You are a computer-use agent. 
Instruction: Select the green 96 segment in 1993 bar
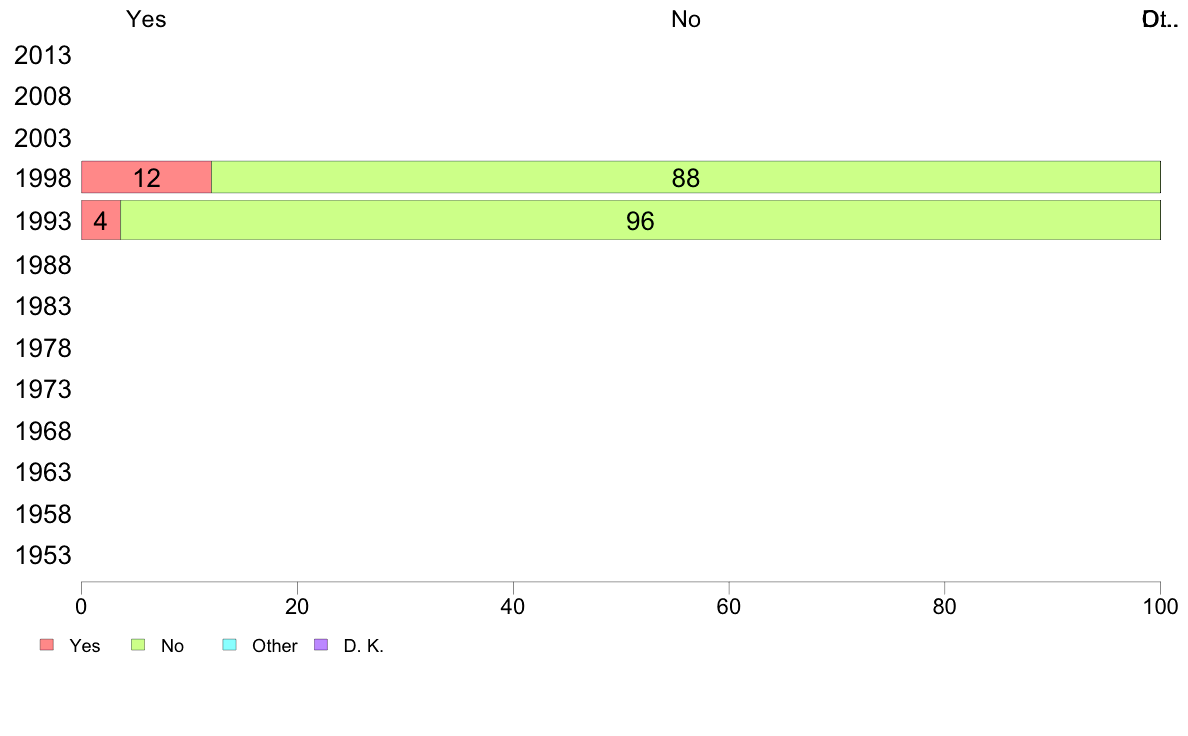(x=640, y=221)
